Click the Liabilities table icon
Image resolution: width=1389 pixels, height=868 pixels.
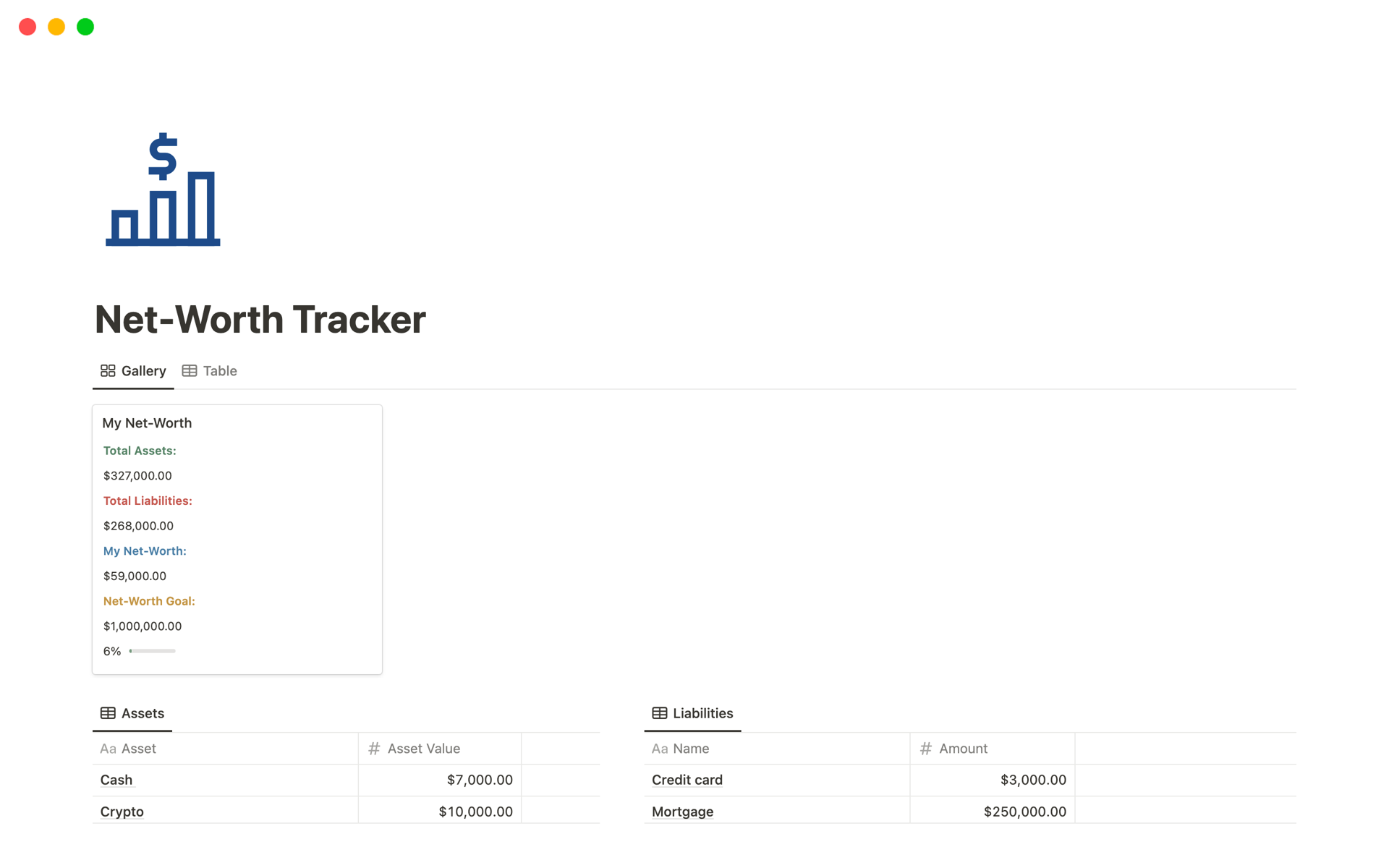point(659,713)
